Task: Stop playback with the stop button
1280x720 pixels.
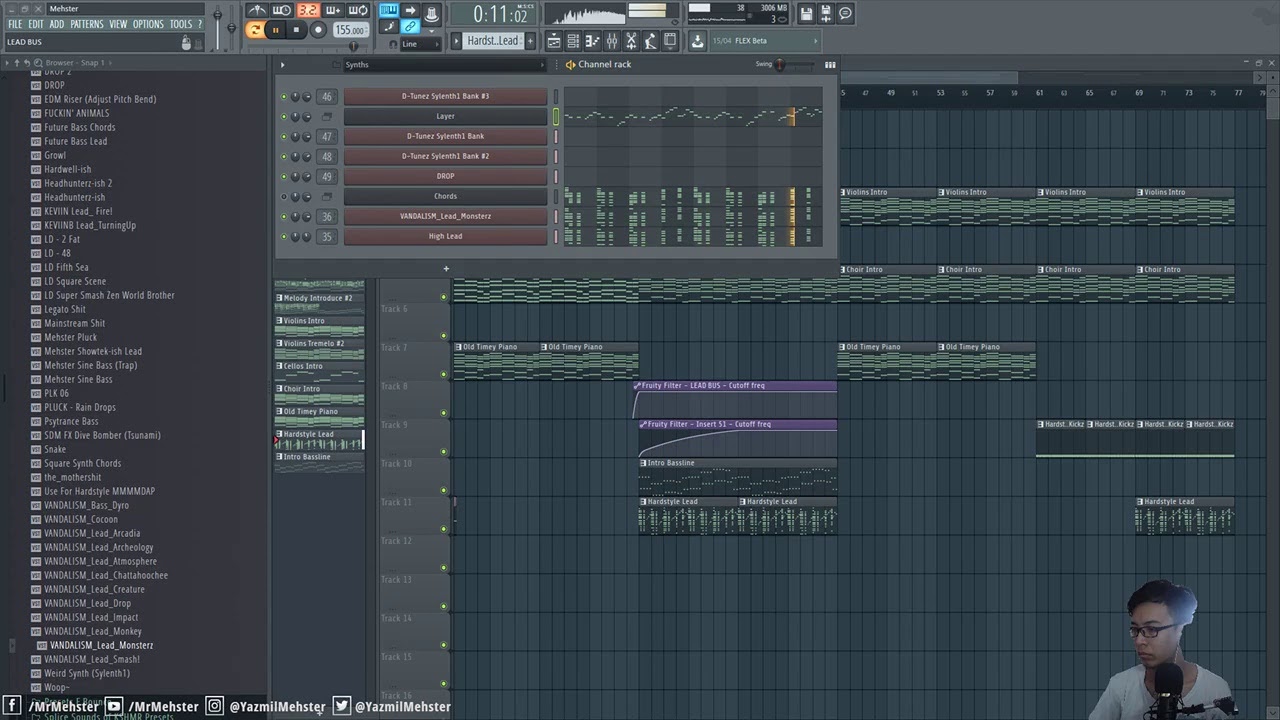Action: [x=296, y=30]
